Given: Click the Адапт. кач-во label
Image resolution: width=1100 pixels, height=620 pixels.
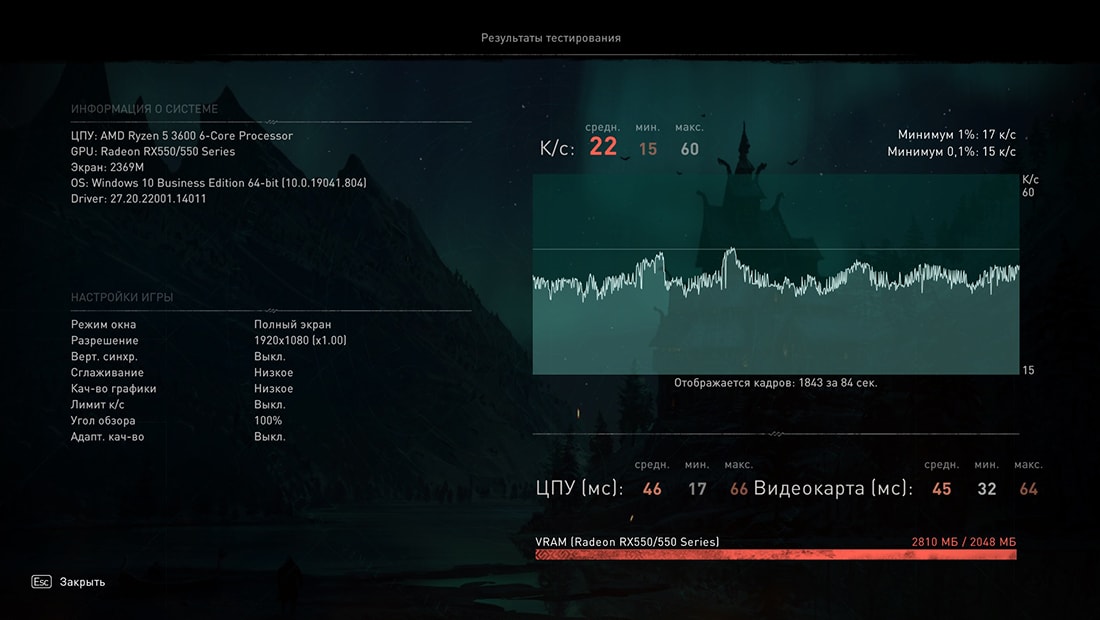Looking at the screenshot, I should [x=107, y=436].
